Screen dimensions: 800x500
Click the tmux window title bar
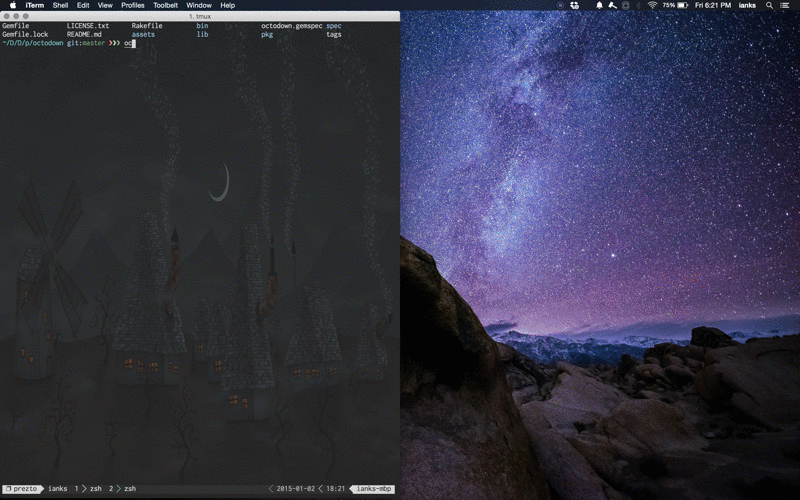click(x=200, y=16)
